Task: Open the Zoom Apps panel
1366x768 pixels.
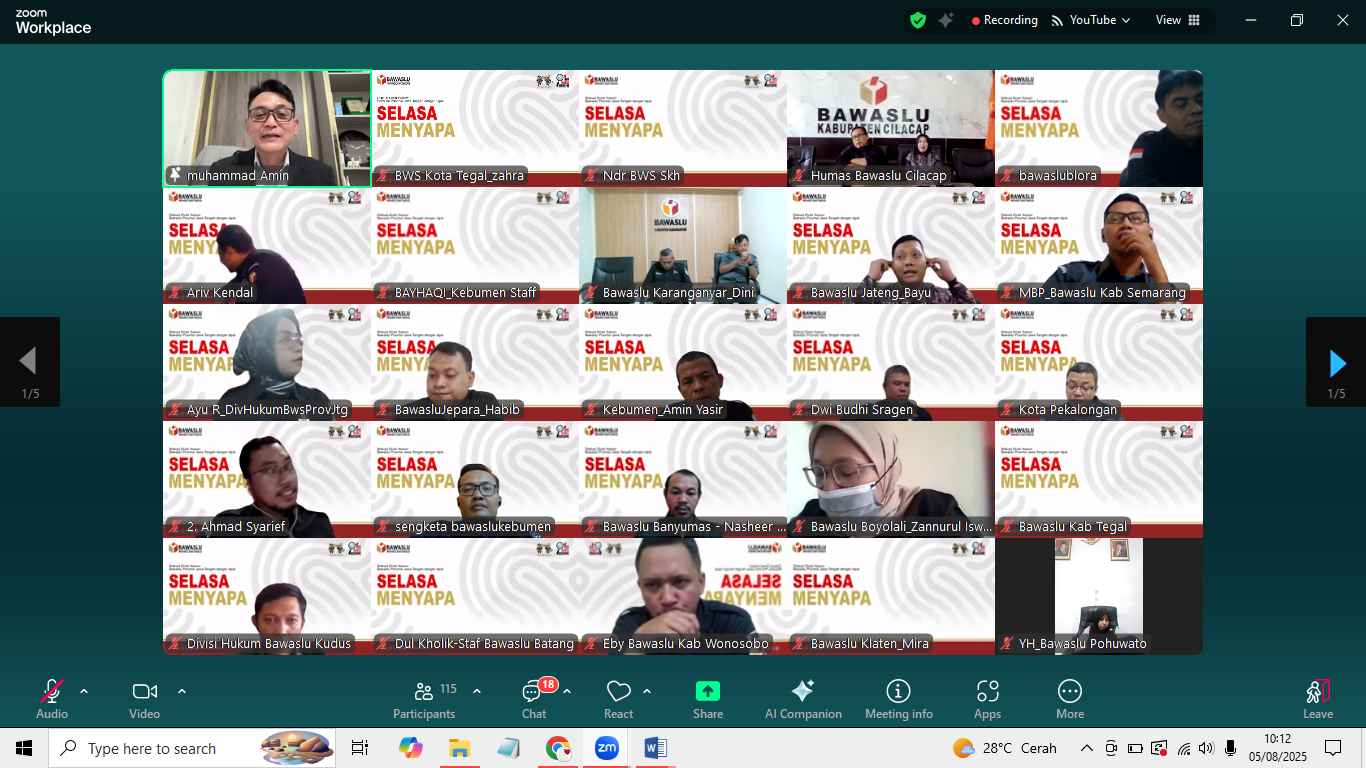Action: tap(987, 697)
